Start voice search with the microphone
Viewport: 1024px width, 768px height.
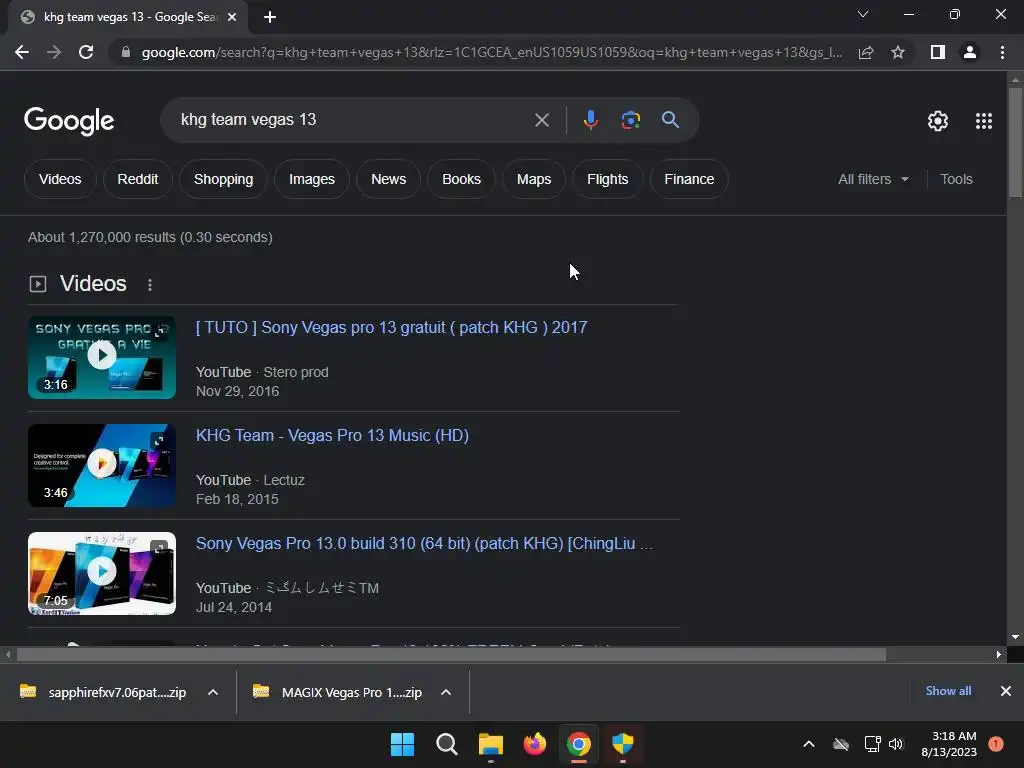(590, 120)
